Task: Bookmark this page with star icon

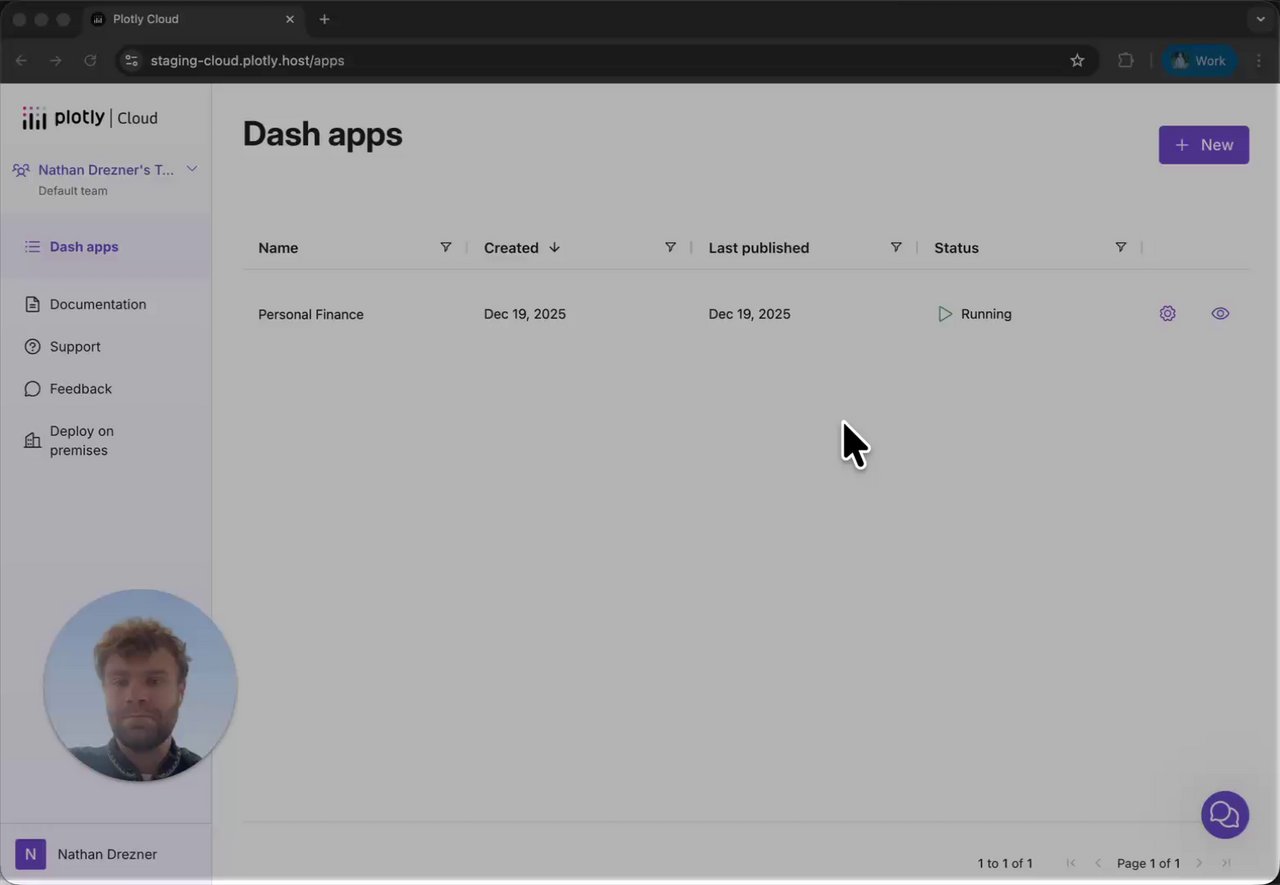Action: (x=1077, y=61)
